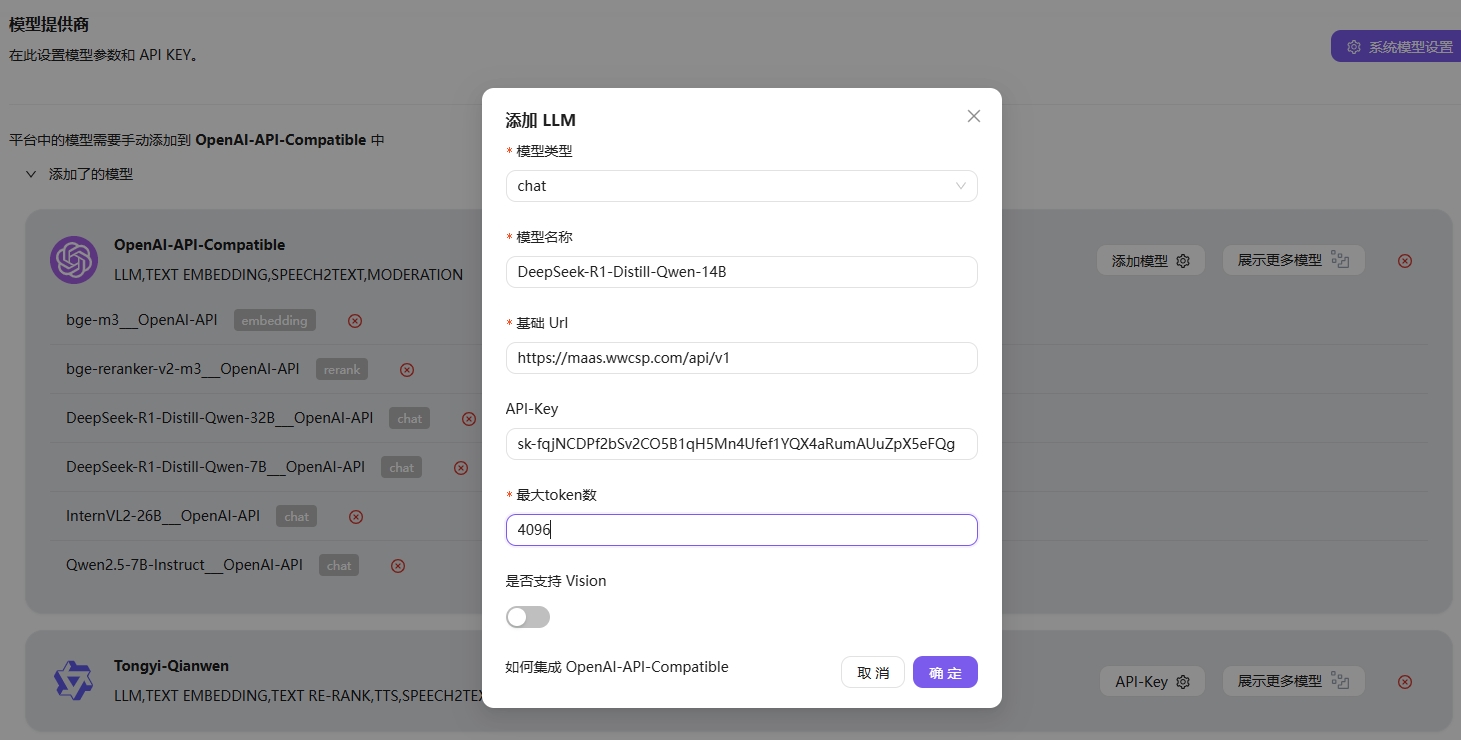Click 展示更多模型 for OpenAI-API-Compatible
Viewport: 1461px width, 740px height.
(1293, 260)
